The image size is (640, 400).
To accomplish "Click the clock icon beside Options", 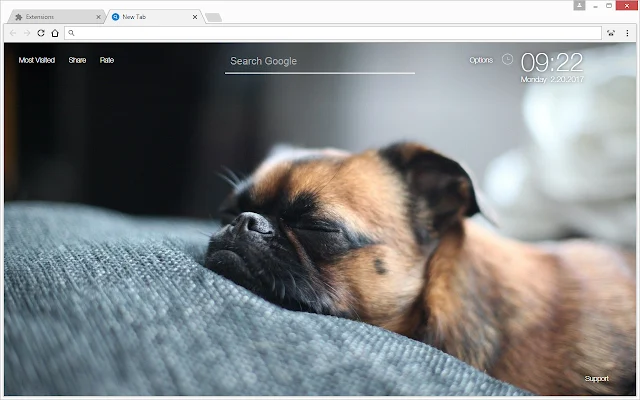I will [507, 60].
